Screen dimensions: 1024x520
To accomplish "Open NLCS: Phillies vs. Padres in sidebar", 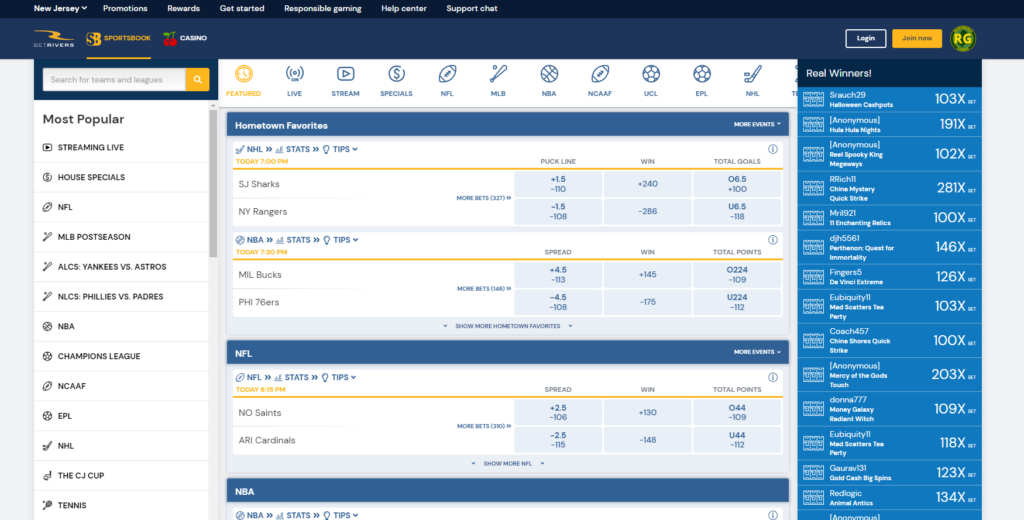I will pyautogui.click(x=121, y=297).
